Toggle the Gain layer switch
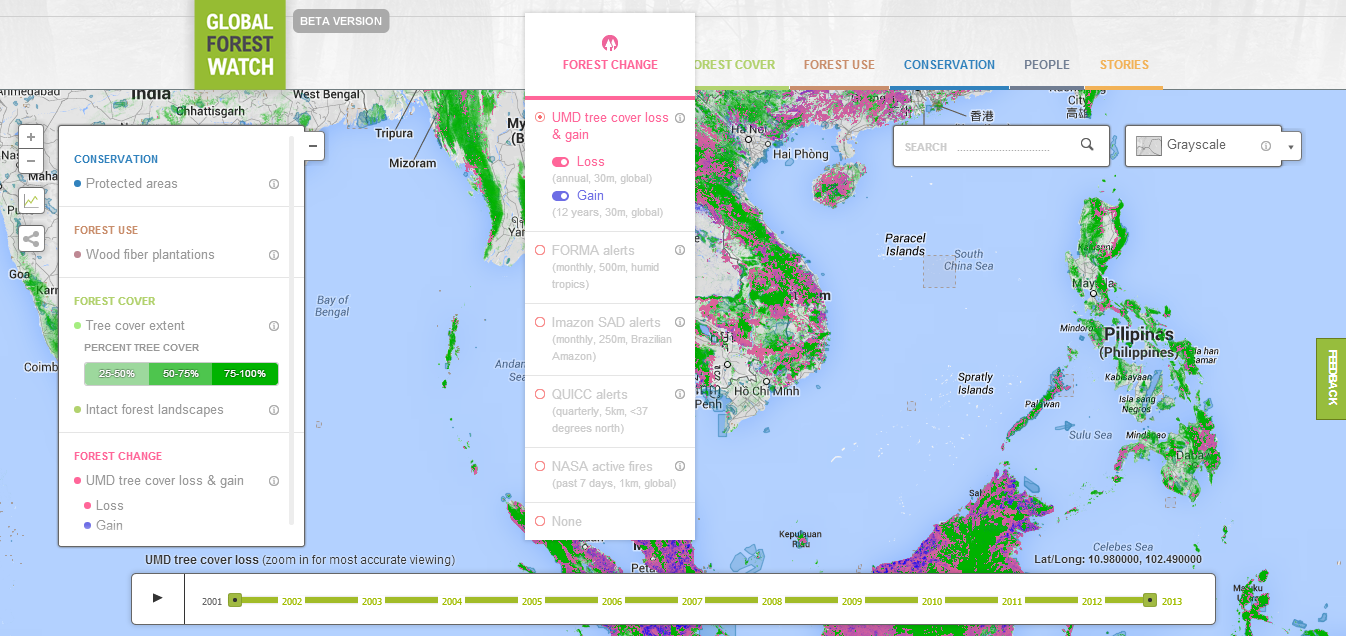Image resolution: width=1346 pixels, height=636 pixels. (561, 196)
